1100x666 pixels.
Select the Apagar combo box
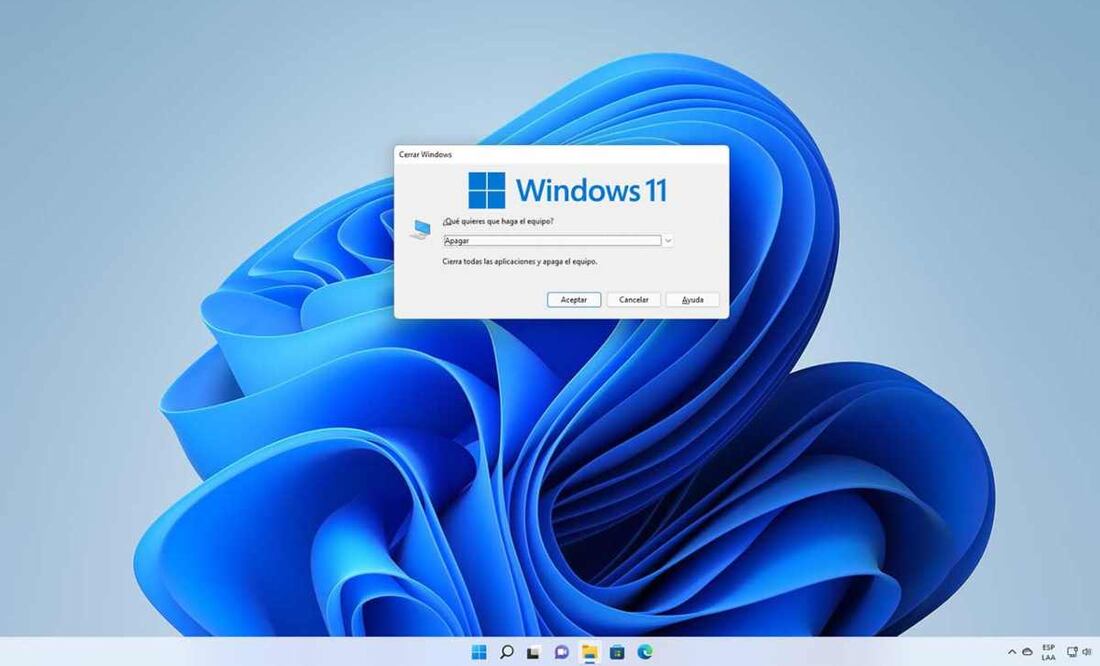[550, 240]
